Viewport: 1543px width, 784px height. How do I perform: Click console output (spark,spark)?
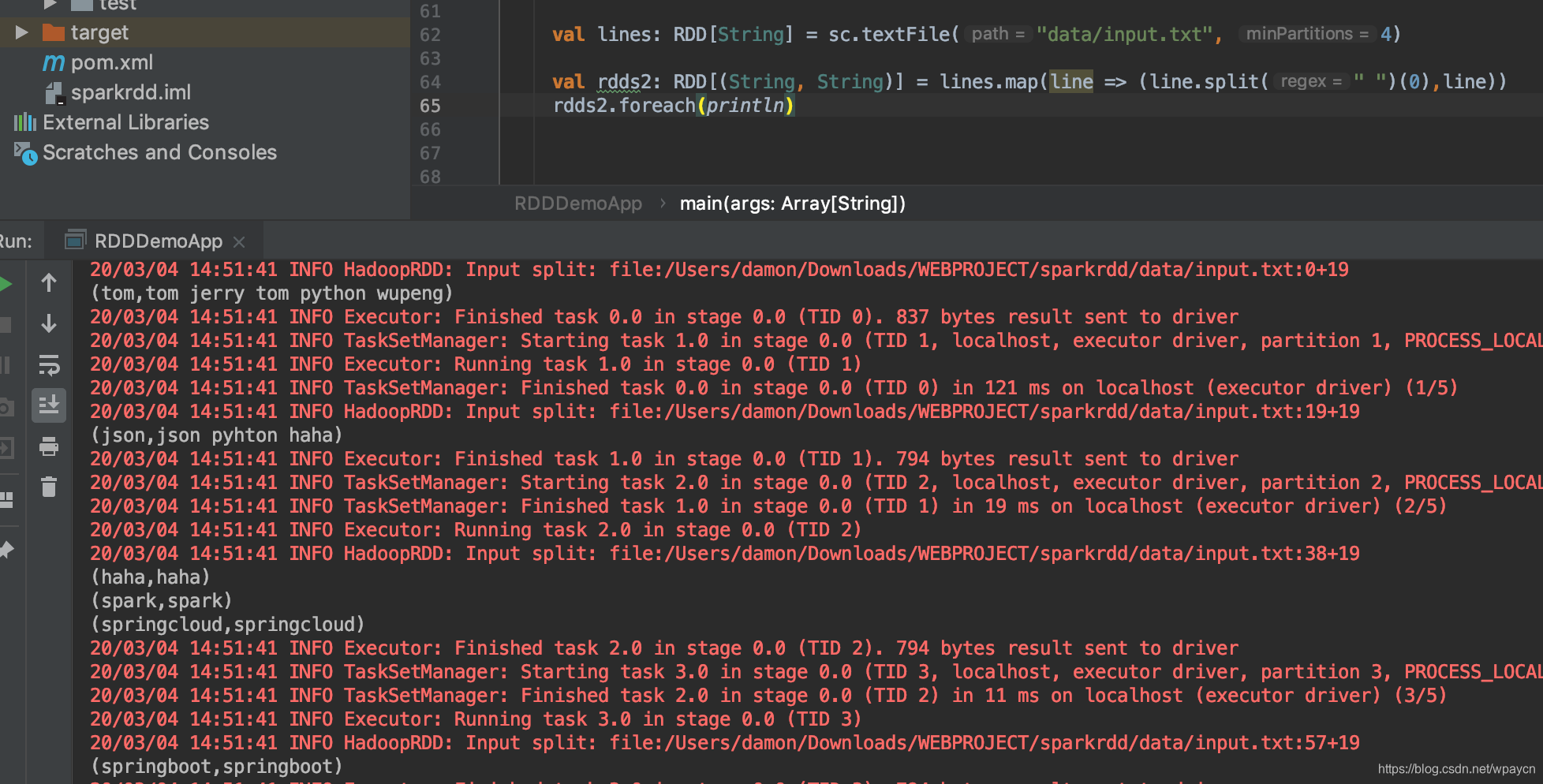[161, 601]
